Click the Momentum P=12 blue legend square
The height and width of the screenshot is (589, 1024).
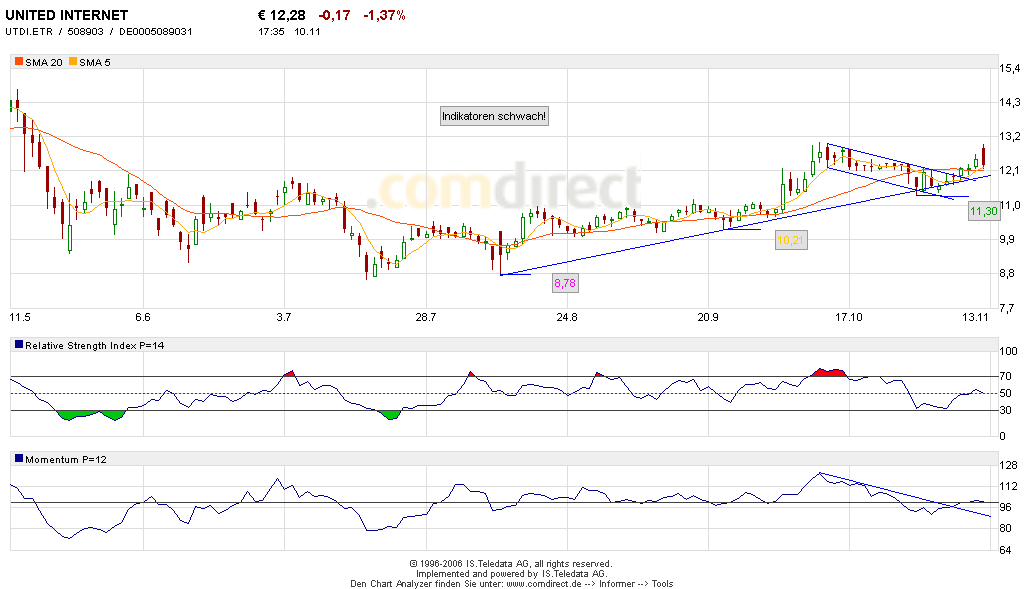pyautogui.click(x=19, y=458)
